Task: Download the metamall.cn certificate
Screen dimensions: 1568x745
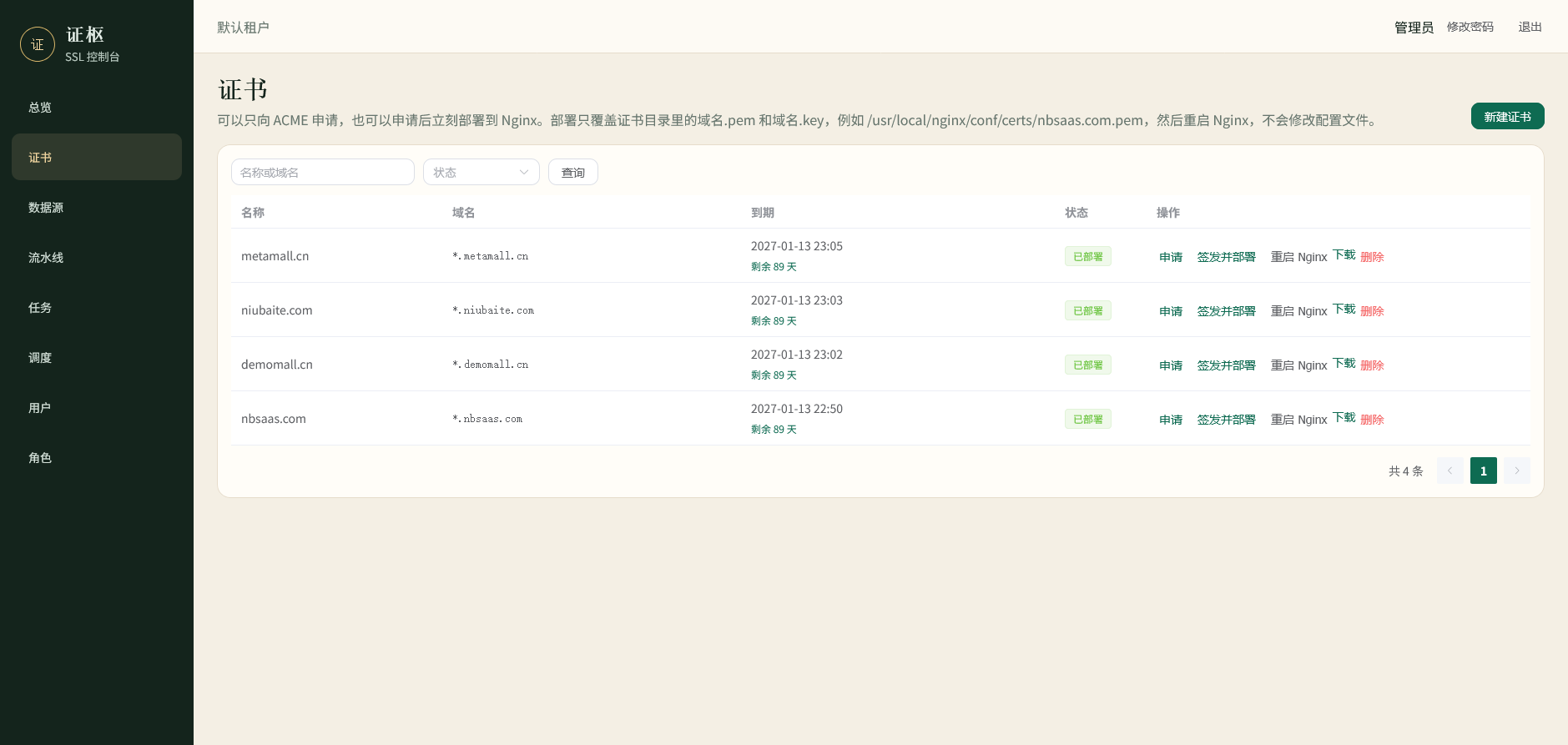Action: click(x=1344, y=254)
